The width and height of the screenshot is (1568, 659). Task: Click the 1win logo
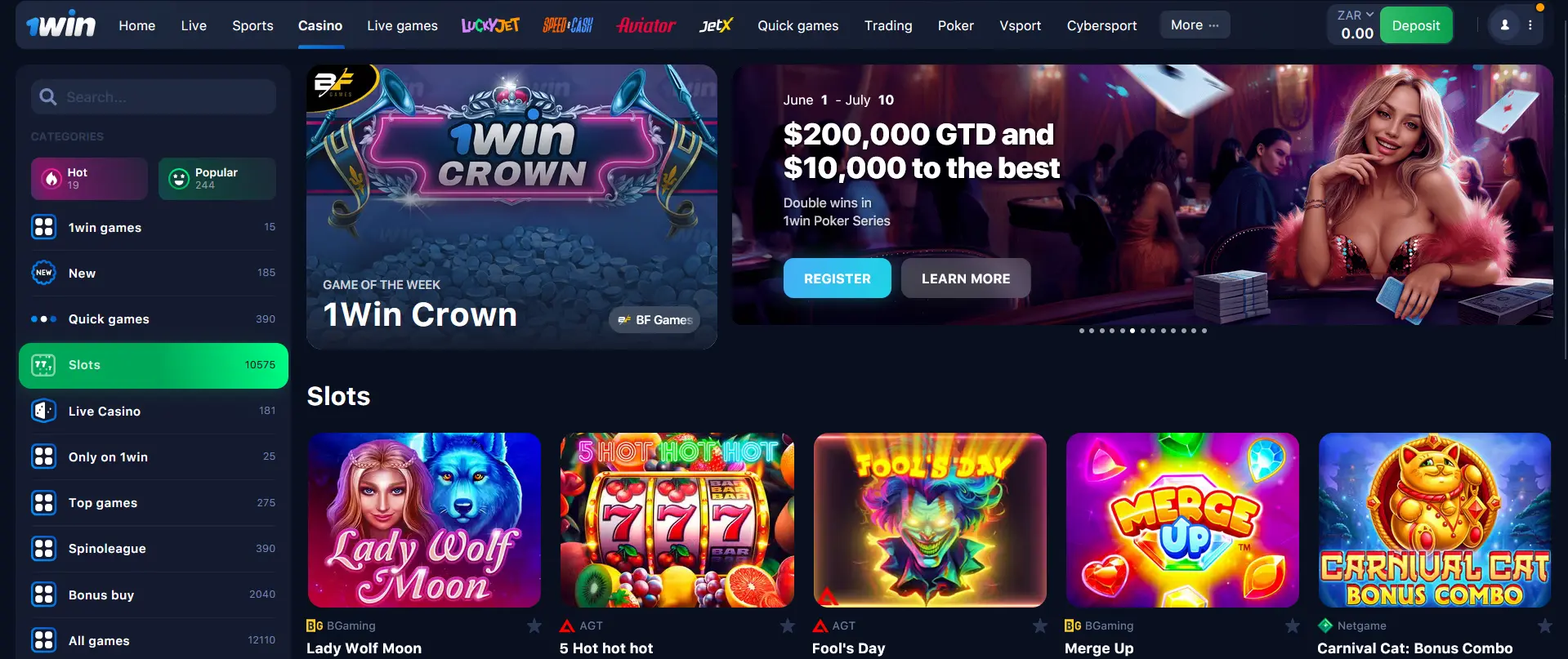pos(61,25)
